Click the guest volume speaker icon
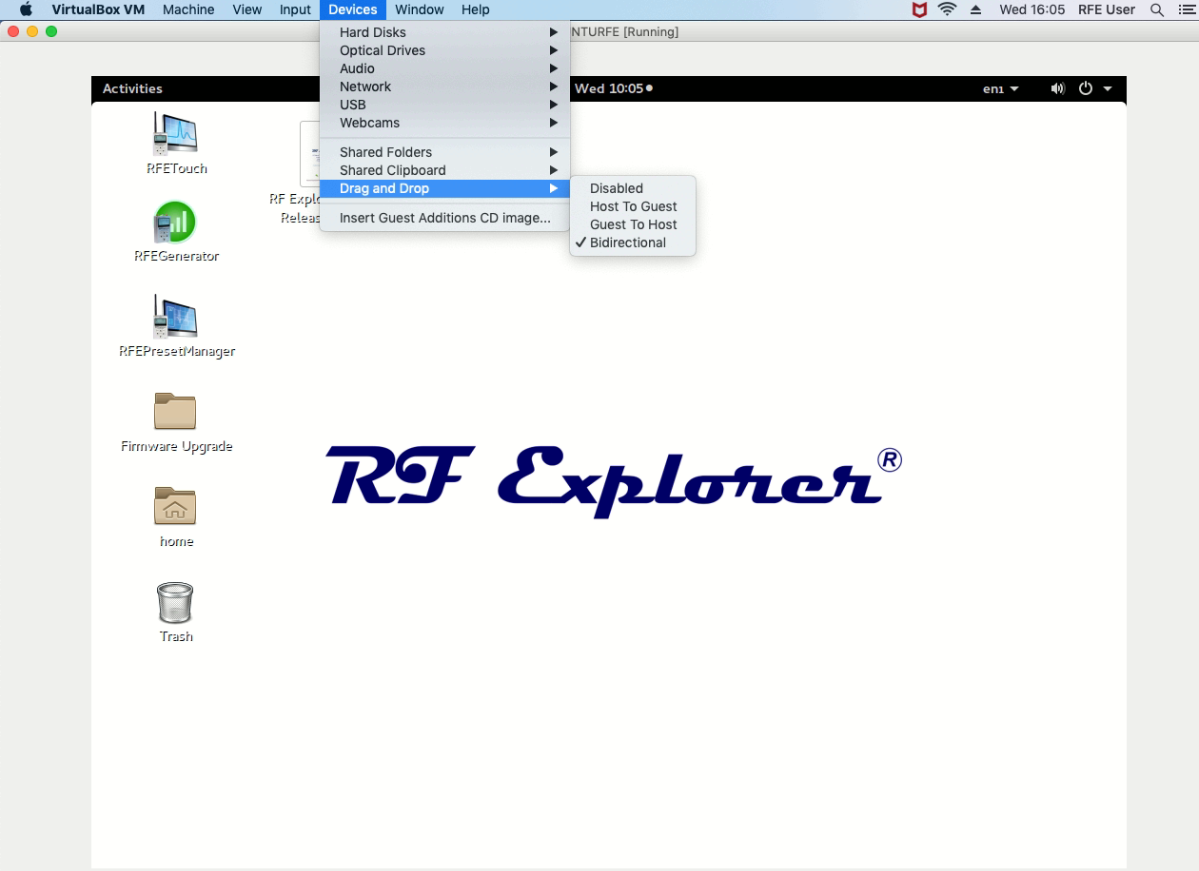 pos(1057,89)
